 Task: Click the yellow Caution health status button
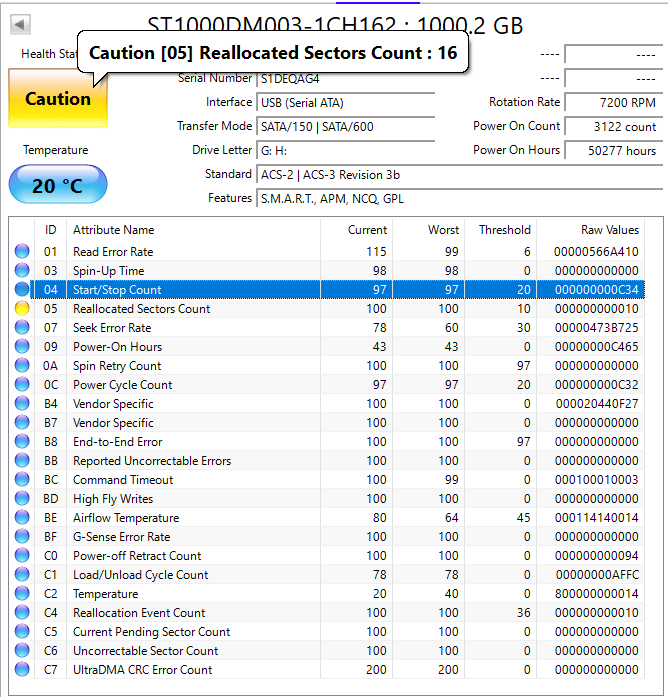point(58,98)
